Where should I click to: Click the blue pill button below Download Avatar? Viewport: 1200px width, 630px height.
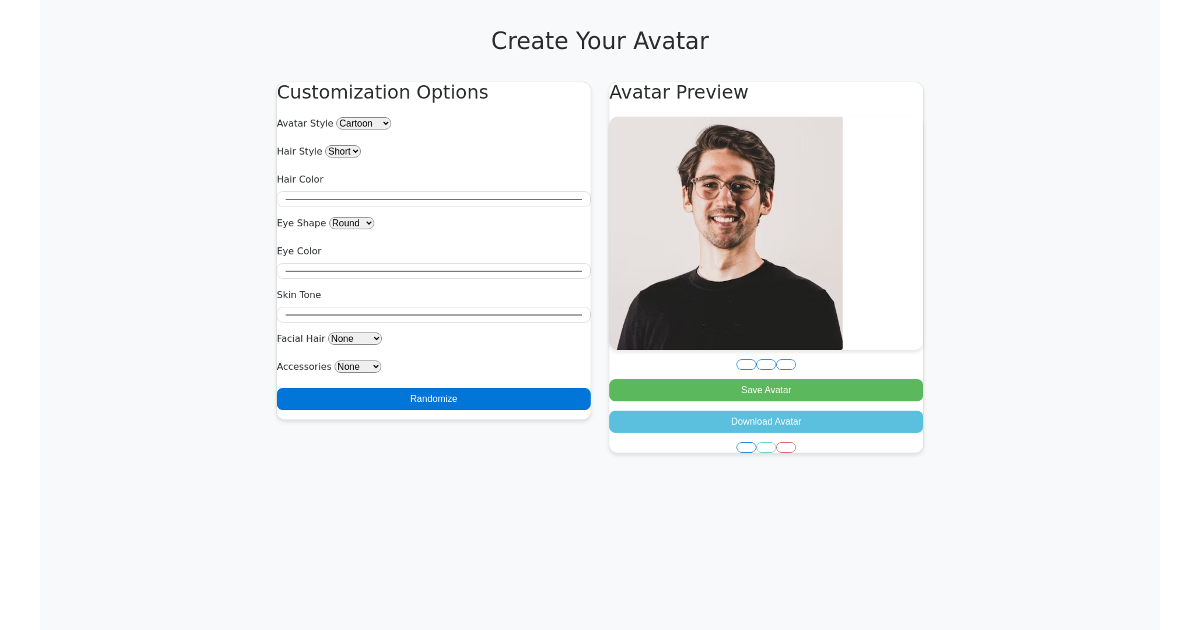coord(746,447)
